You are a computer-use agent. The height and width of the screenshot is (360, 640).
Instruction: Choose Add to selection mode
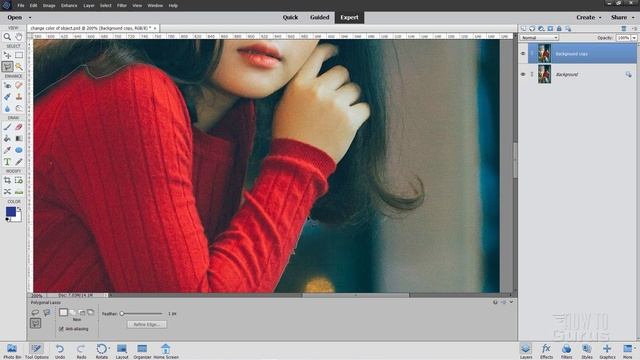73,312
